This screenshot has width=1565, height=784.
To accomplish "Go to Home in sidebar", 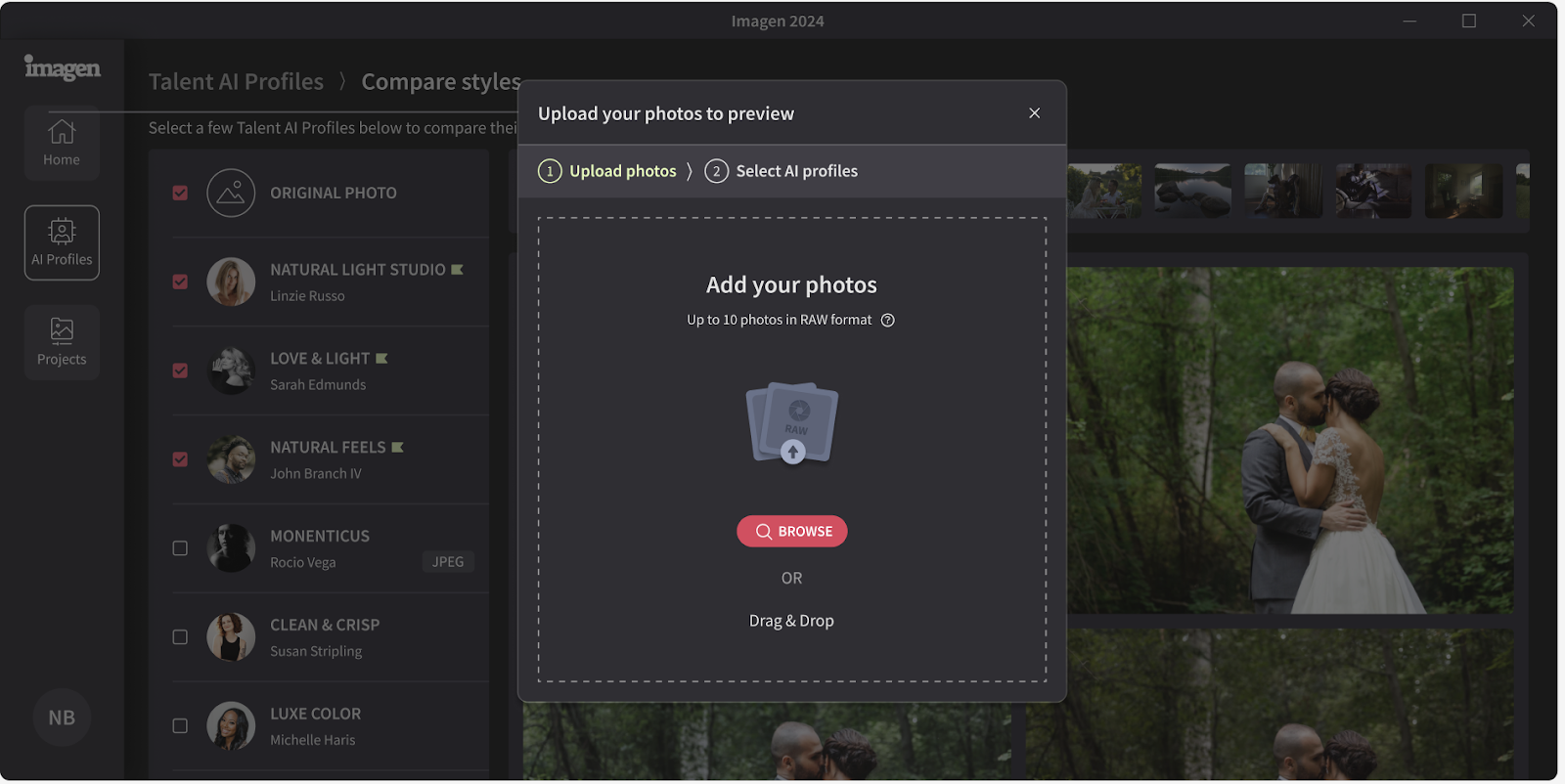I will pos(62,143).
